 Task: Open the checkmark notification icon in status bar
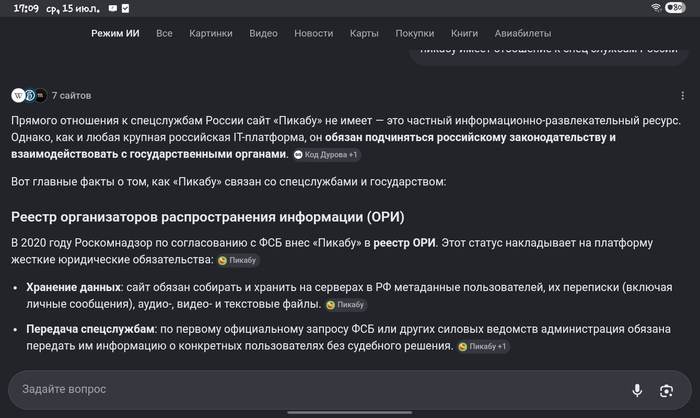pos(125,8)
